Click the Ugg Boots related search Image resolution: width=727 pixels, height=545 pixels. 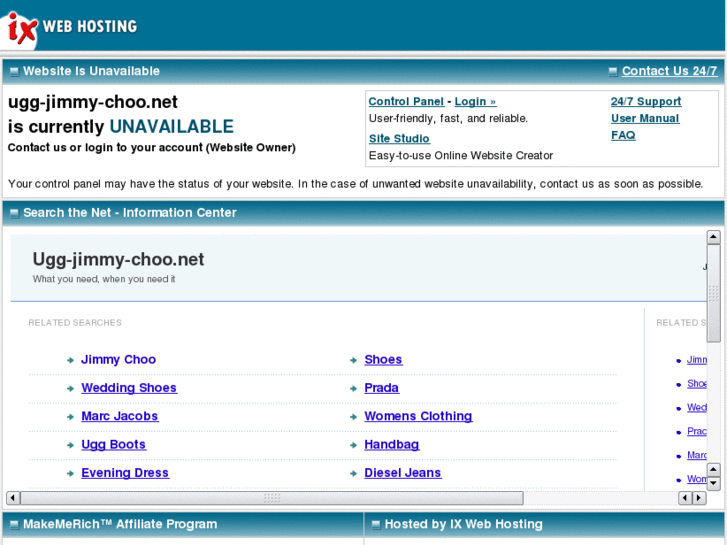click(114, 444)
